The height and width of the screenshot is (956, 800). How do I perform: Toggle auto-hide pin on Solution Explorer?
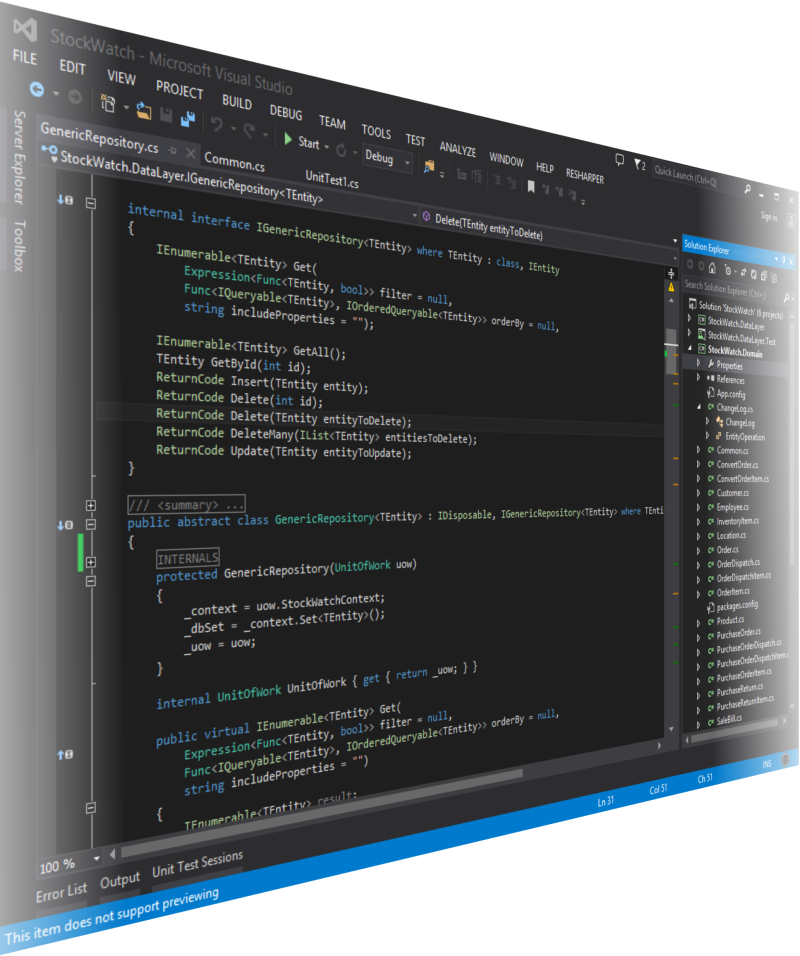[784, 260]
